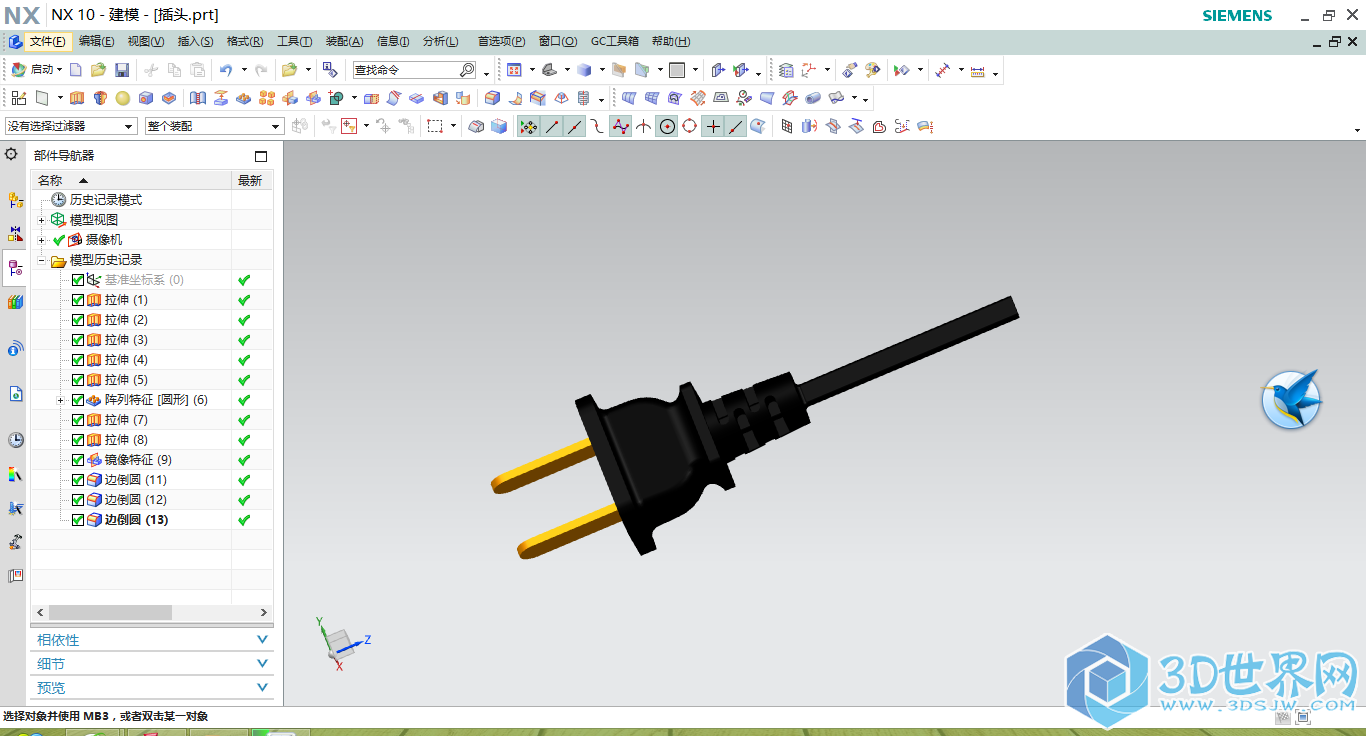This screenshot has height=736, width=1366.
Task: Expand the 模型视图 tree node
Action: [42, 220]
